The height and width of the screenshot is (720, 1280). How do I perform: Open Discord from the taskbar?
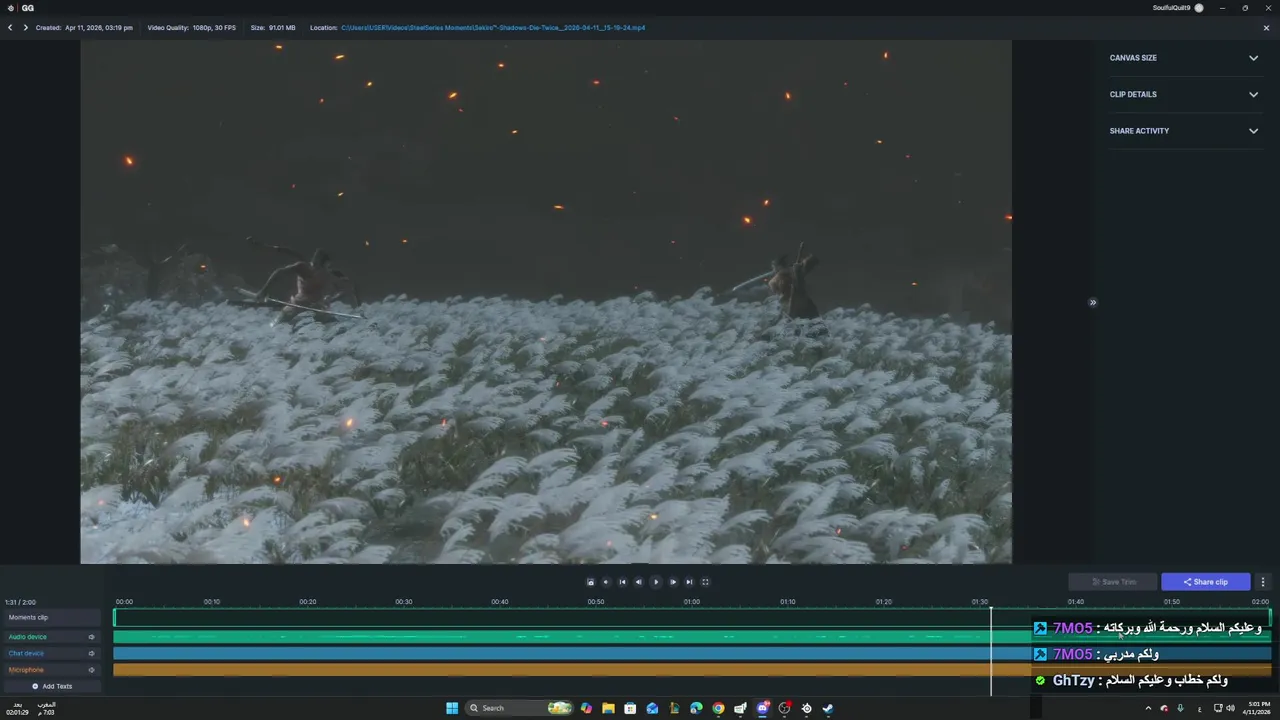tap(762, 708)
